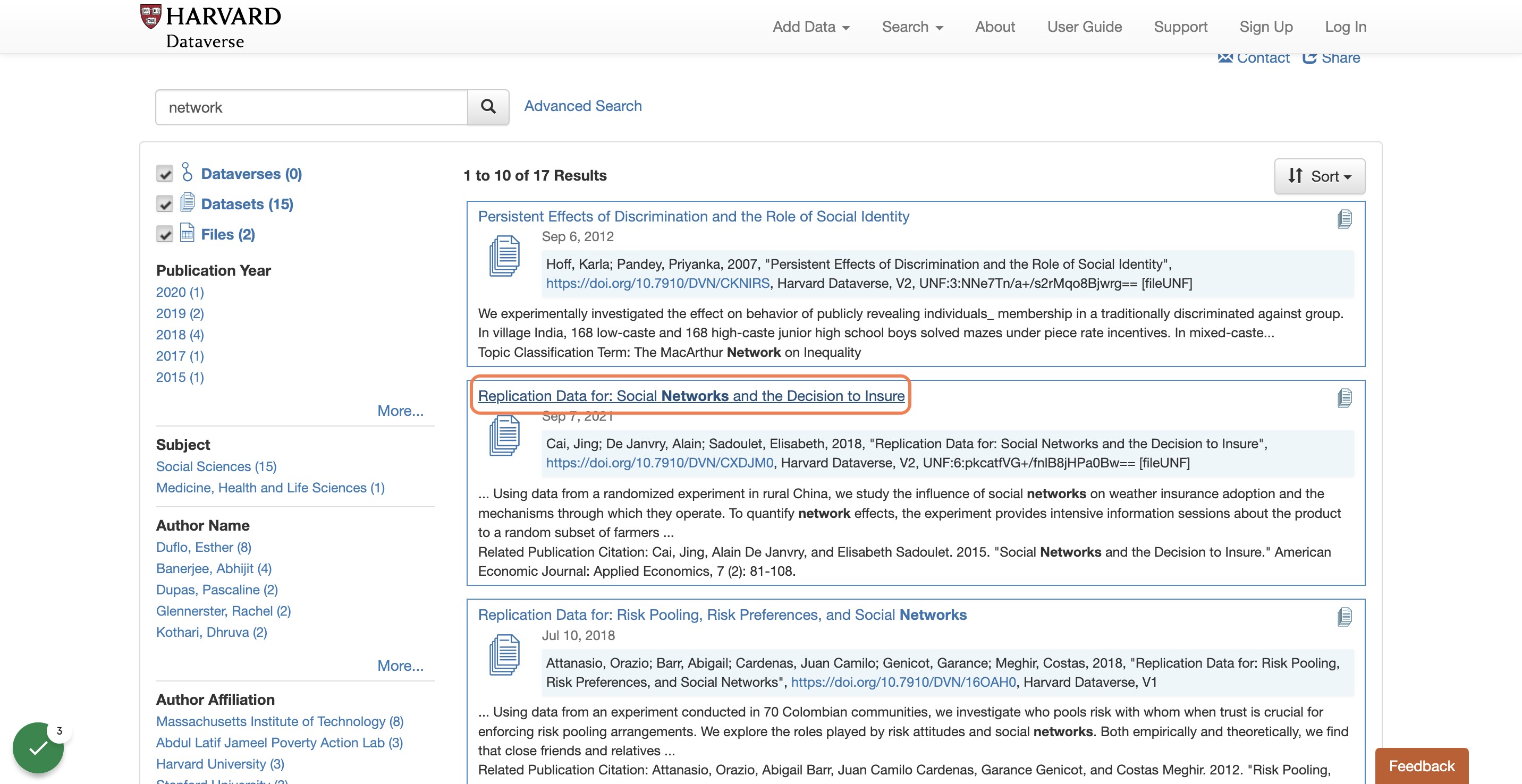Open the About page
The width and height of the screenshot is (1522, 784).
coord(994,27)
